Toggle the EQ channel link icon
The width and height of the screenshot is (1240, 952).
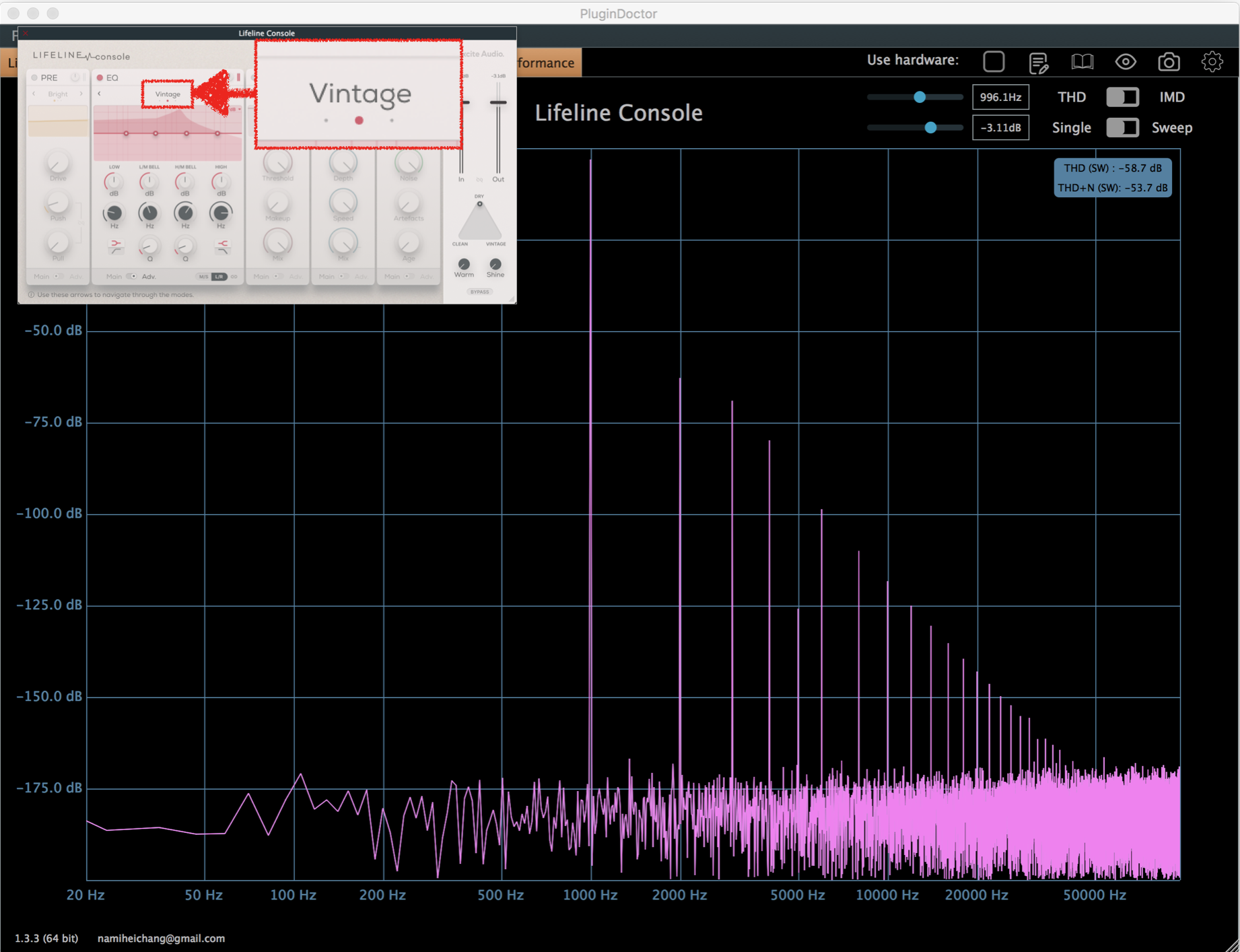point(234,277)
